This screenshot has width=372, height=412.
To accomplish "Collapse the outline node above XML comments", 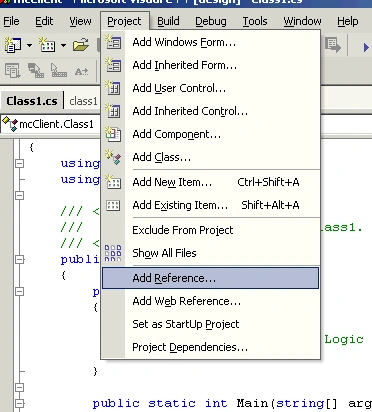I will (x=20, y=195).
